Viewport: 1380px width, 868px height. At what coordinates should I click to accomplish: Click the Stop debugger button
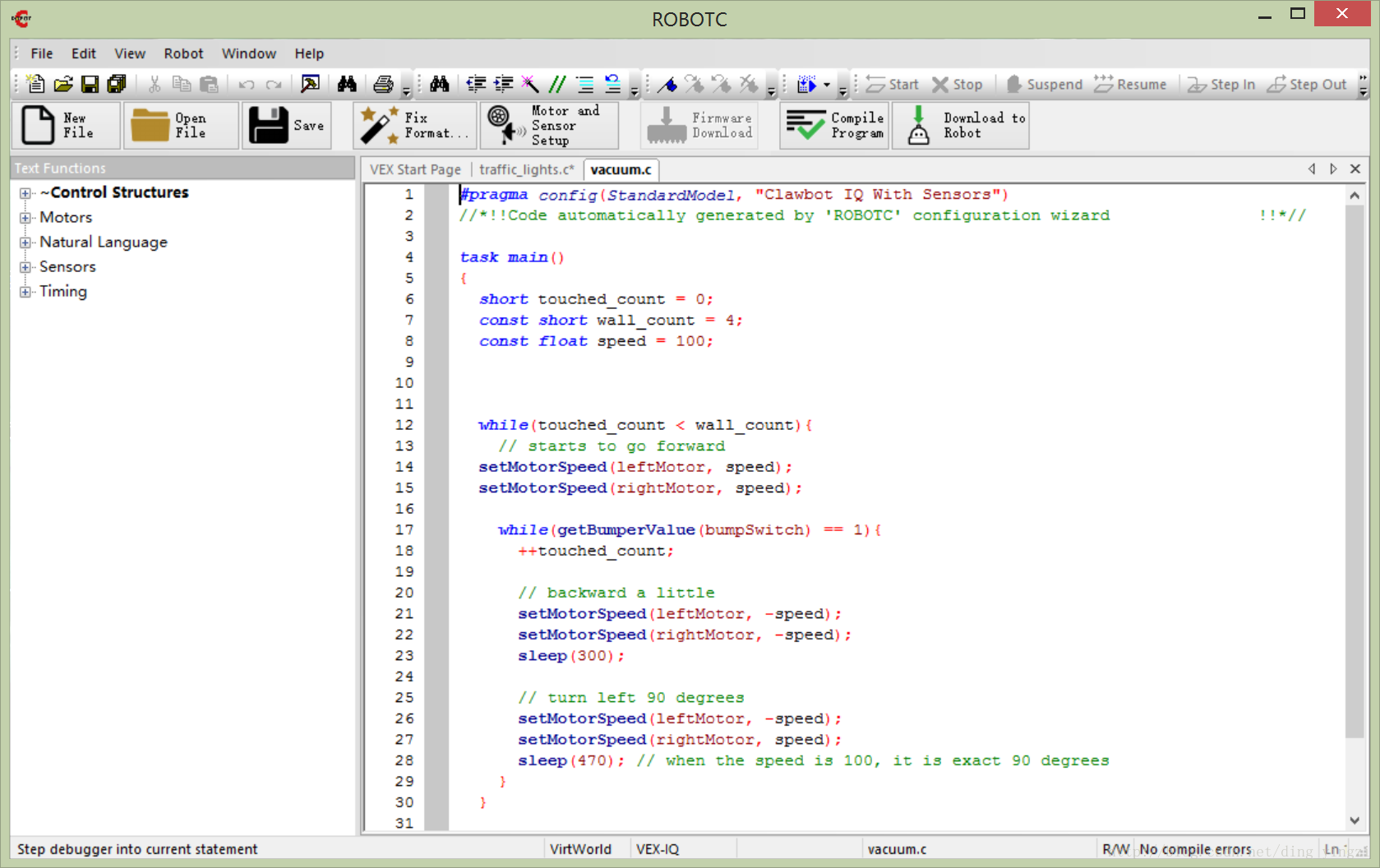[x=957, y=84]
